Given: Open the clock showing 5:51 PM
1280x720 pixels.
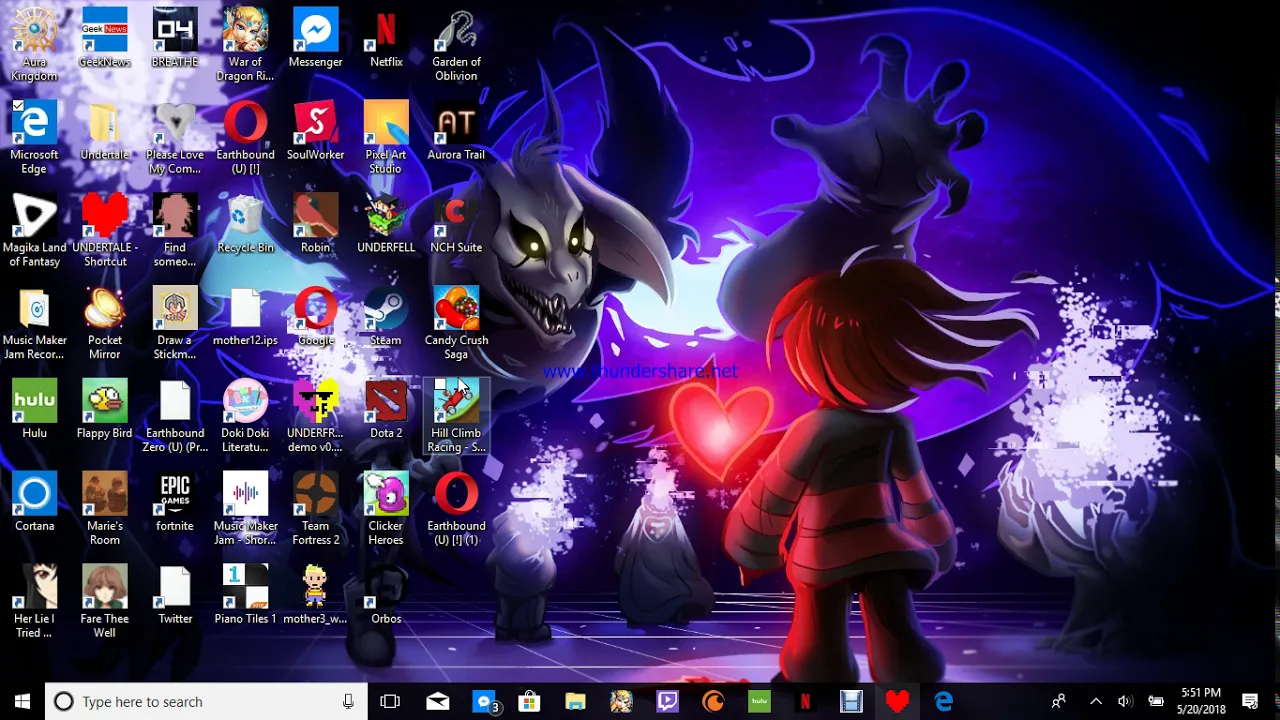Looking at the screenshot, I should (x=1201, y=702).
